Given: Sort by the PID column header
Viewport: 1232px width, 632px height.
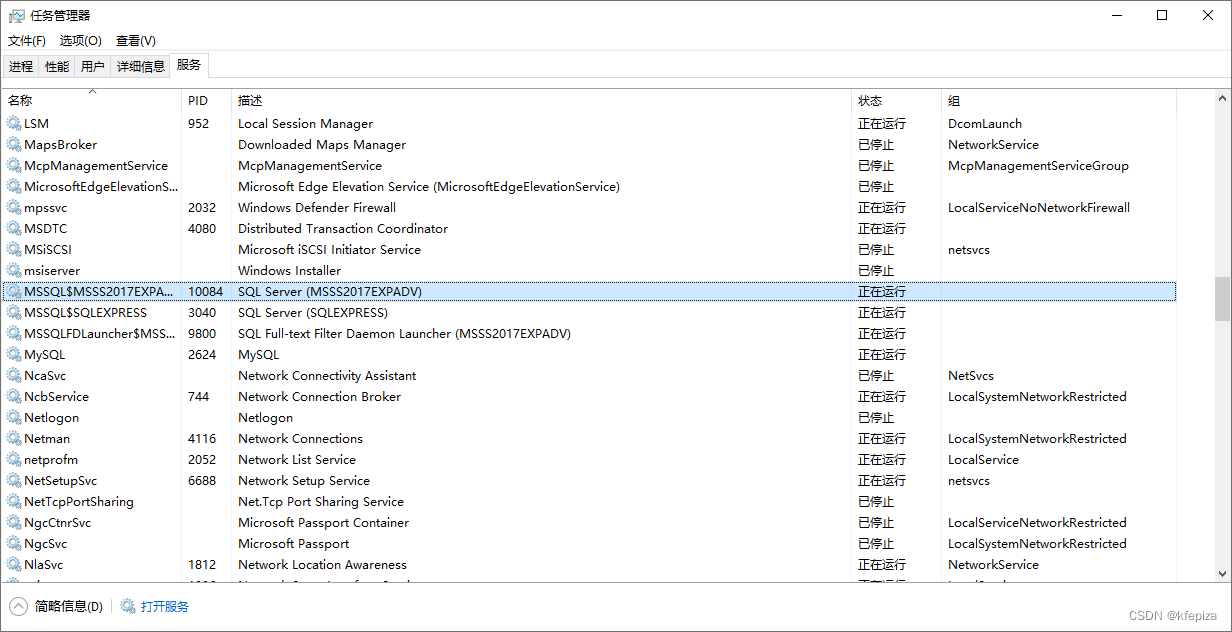Looking at the screenshot, I should tap(207, 101).
